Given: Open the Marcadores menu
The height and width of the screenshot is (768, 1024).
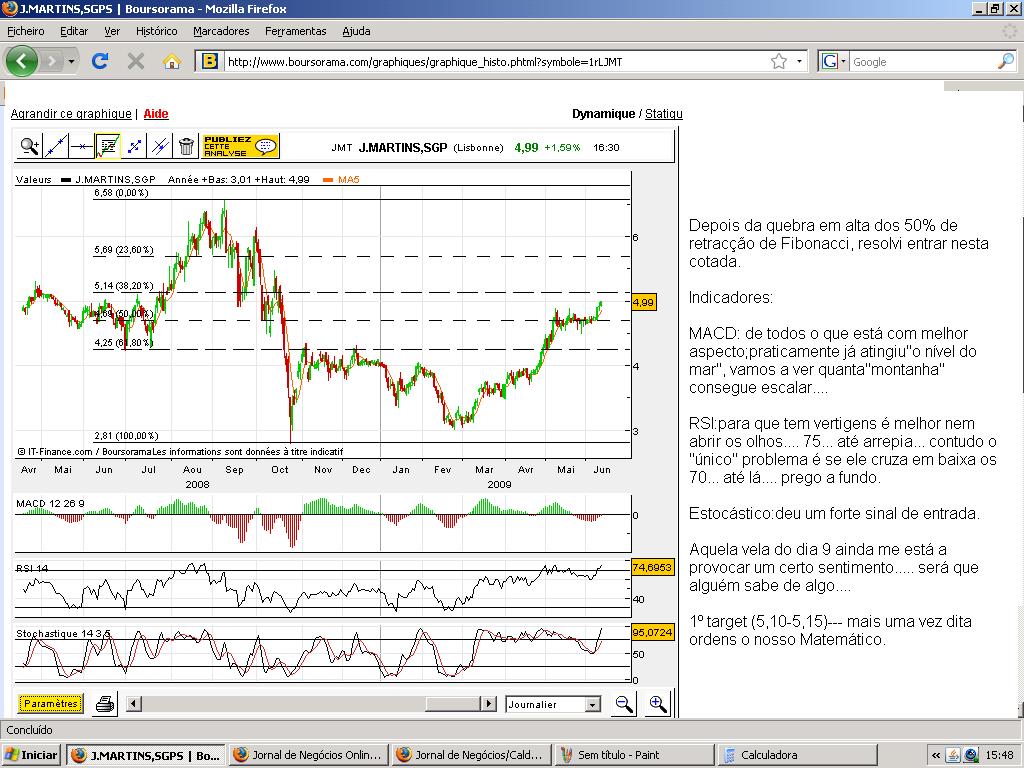Looking at the screenshot, I should tap(221, 31).
